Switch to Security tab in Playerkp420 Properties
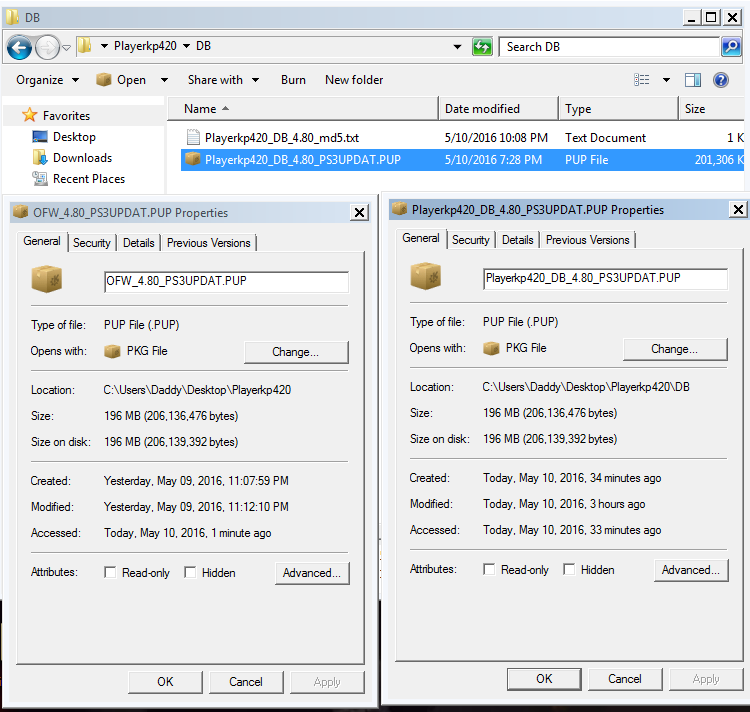This screenshot has height=712, width=750. pyautogui.click(x=471, y=240)
